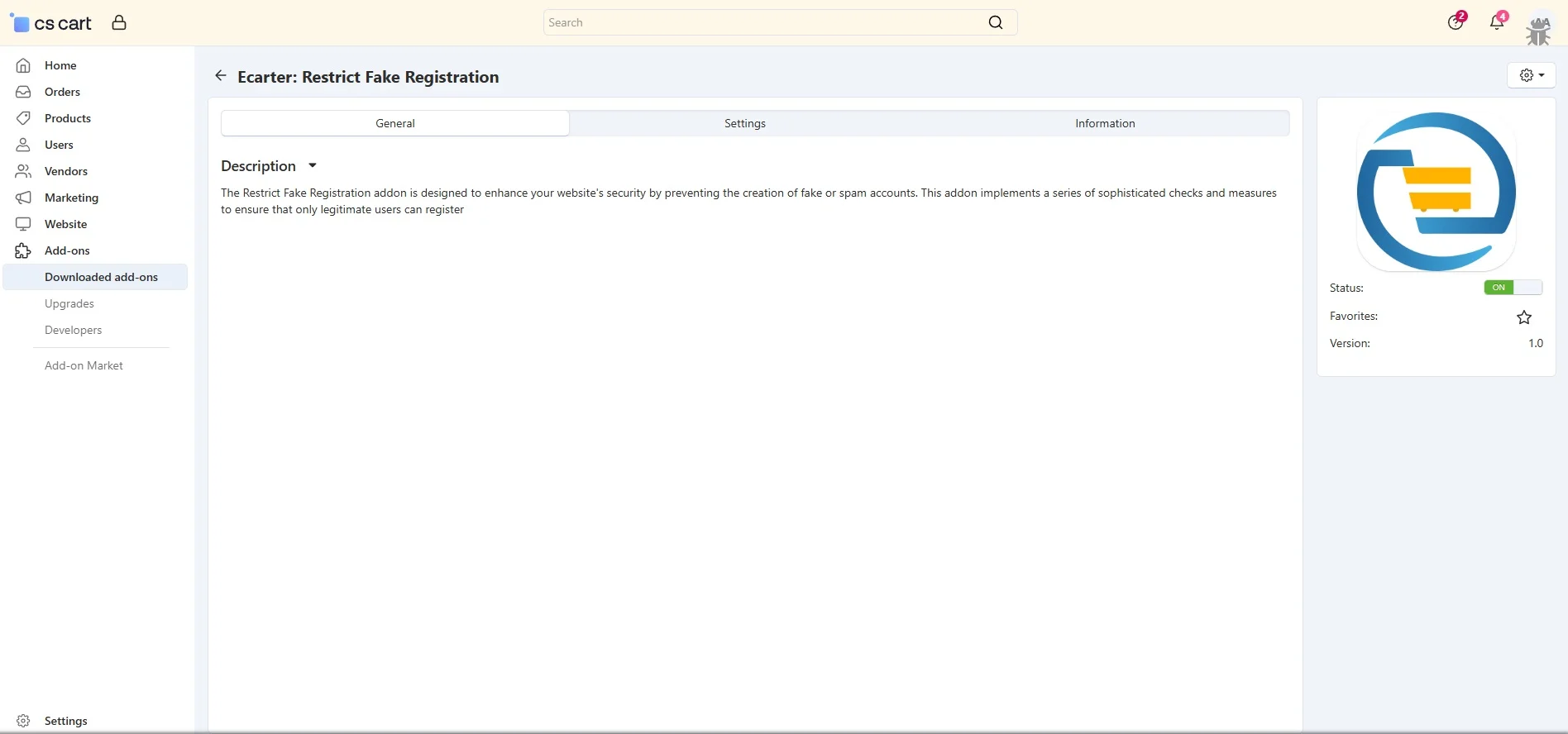Image resolution: width=1568 pixels, height=734 pixels.
Task: Select the General tab
Action: coord(395,123)
